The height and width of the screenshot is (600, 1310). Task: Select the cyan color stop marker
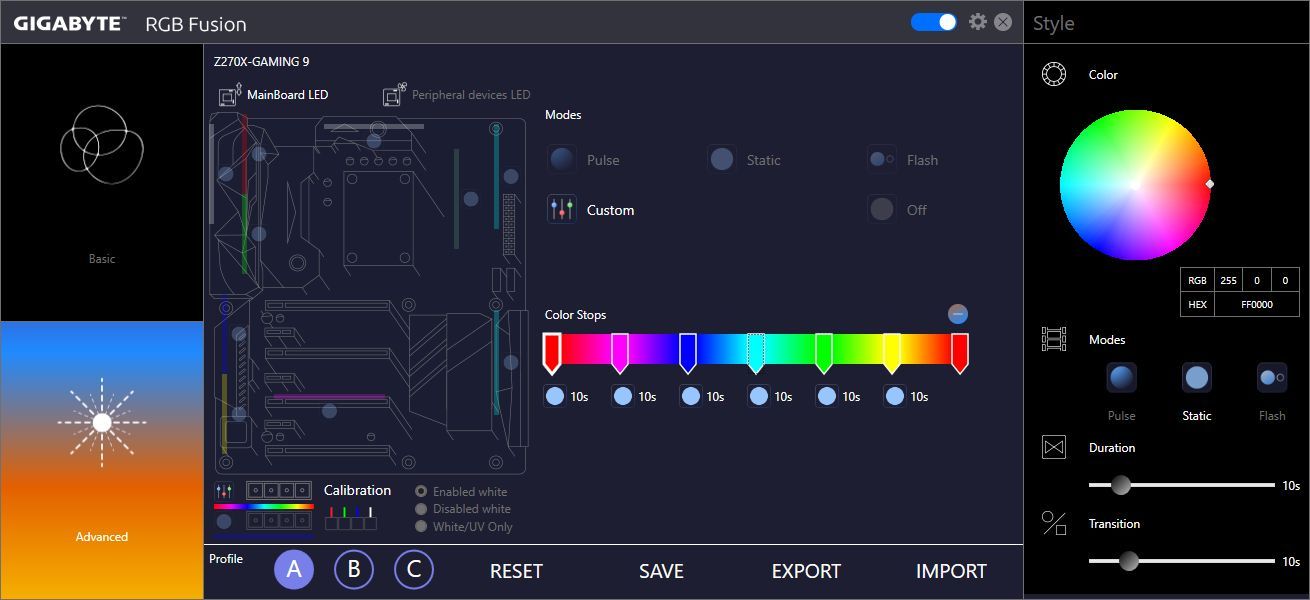(756, 353)
